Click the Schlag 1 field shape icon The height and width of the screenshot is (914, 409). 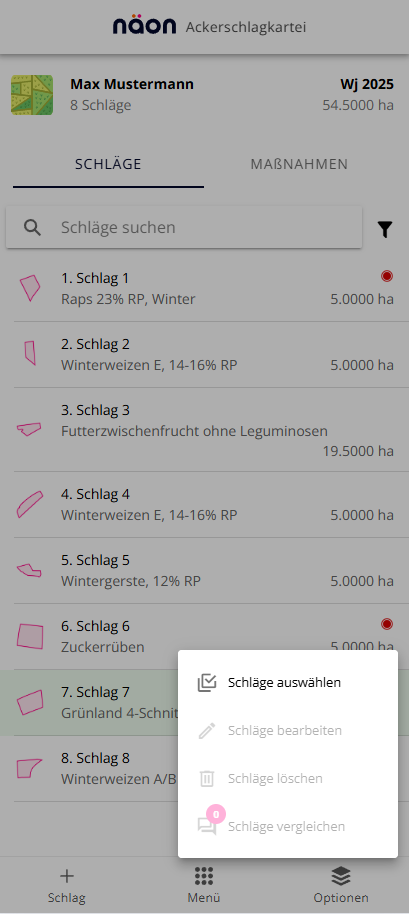(x=29, y=288)
